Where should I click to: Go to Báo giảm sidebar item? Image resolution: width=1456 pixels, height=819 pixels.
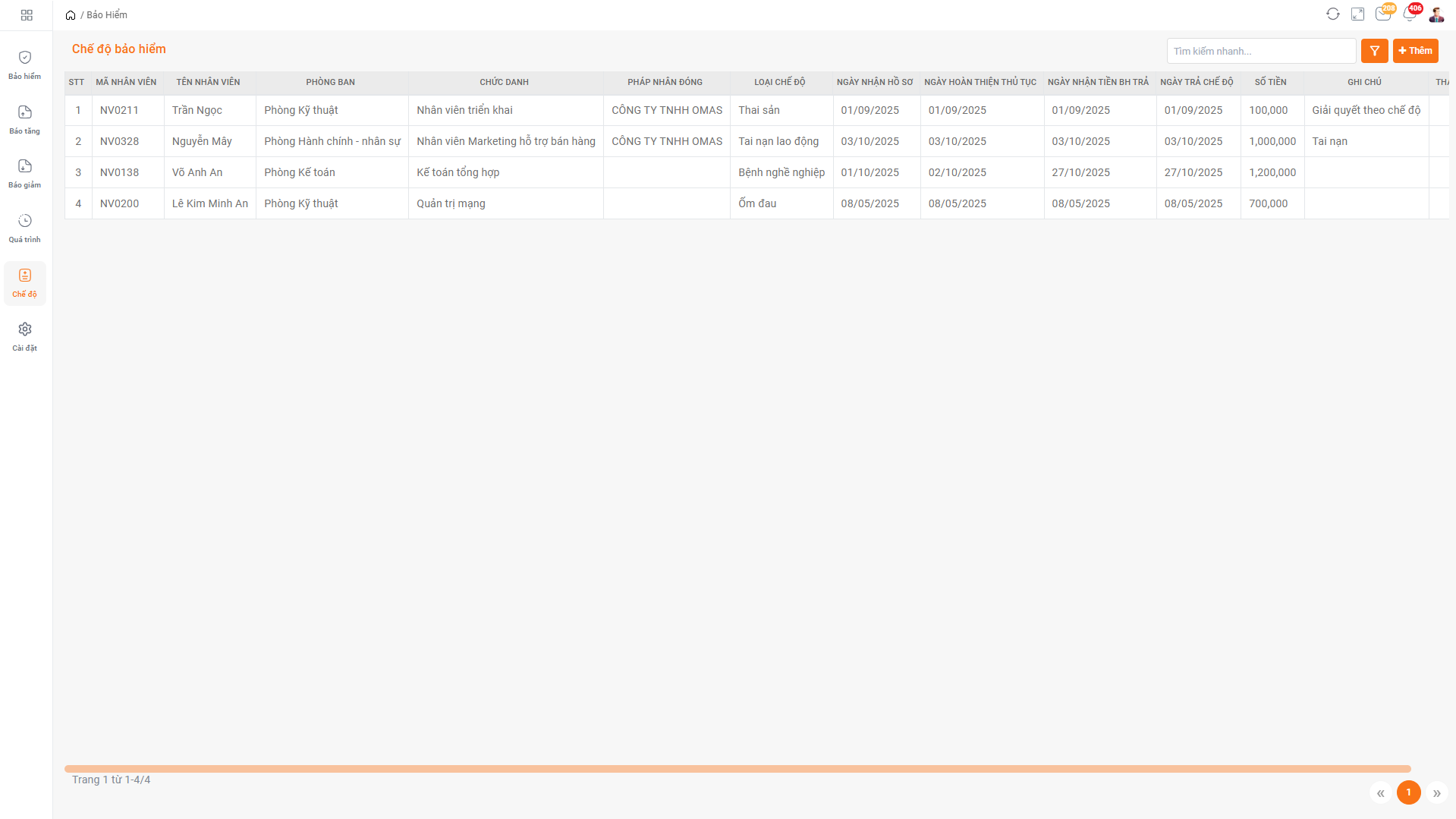[25, 173]
